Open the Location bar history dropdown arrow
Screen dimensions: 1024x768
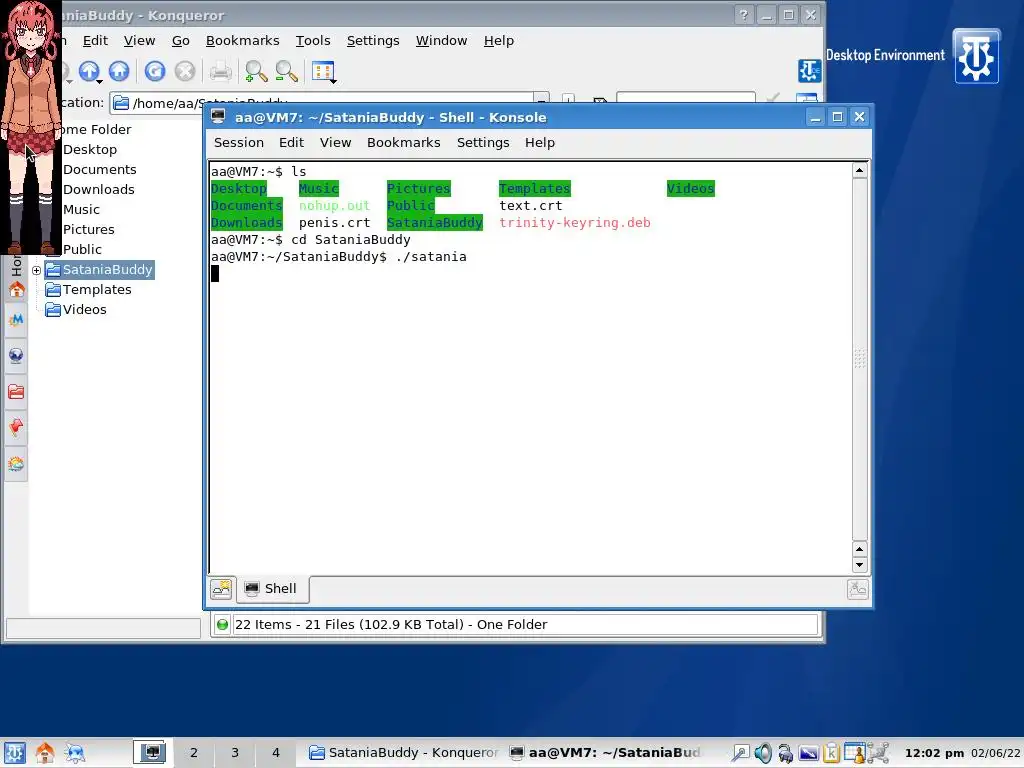tap(541, 102)
